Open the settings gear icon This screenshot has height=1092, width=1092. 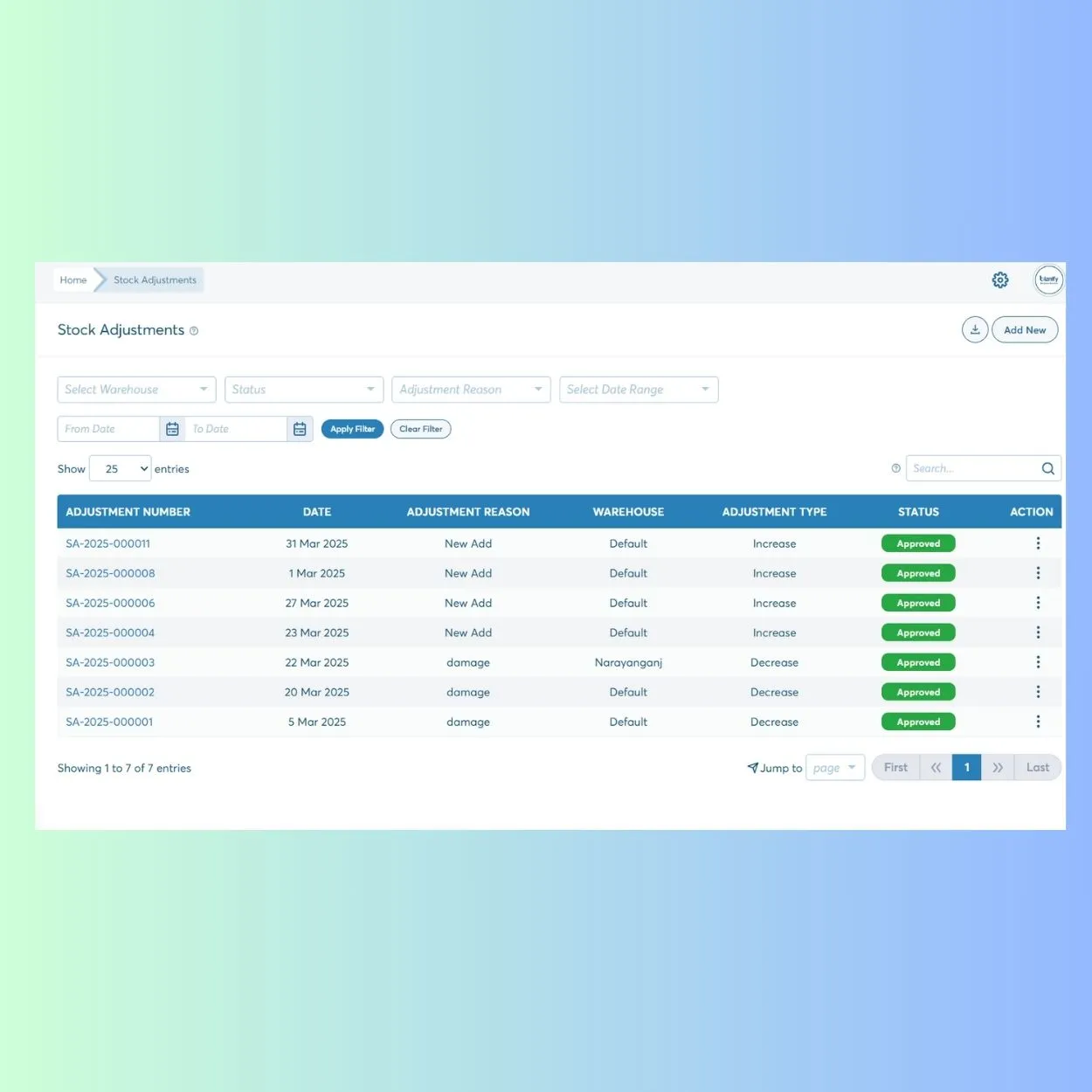click(x=1000, y=280)
